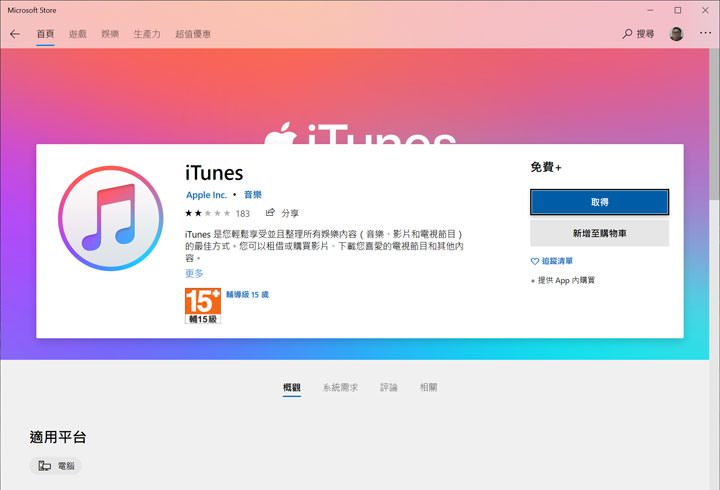720x490 pixels.
Task: Switch to the 首頁 tab
Action: pyautogui.click(x=45, y=34)
